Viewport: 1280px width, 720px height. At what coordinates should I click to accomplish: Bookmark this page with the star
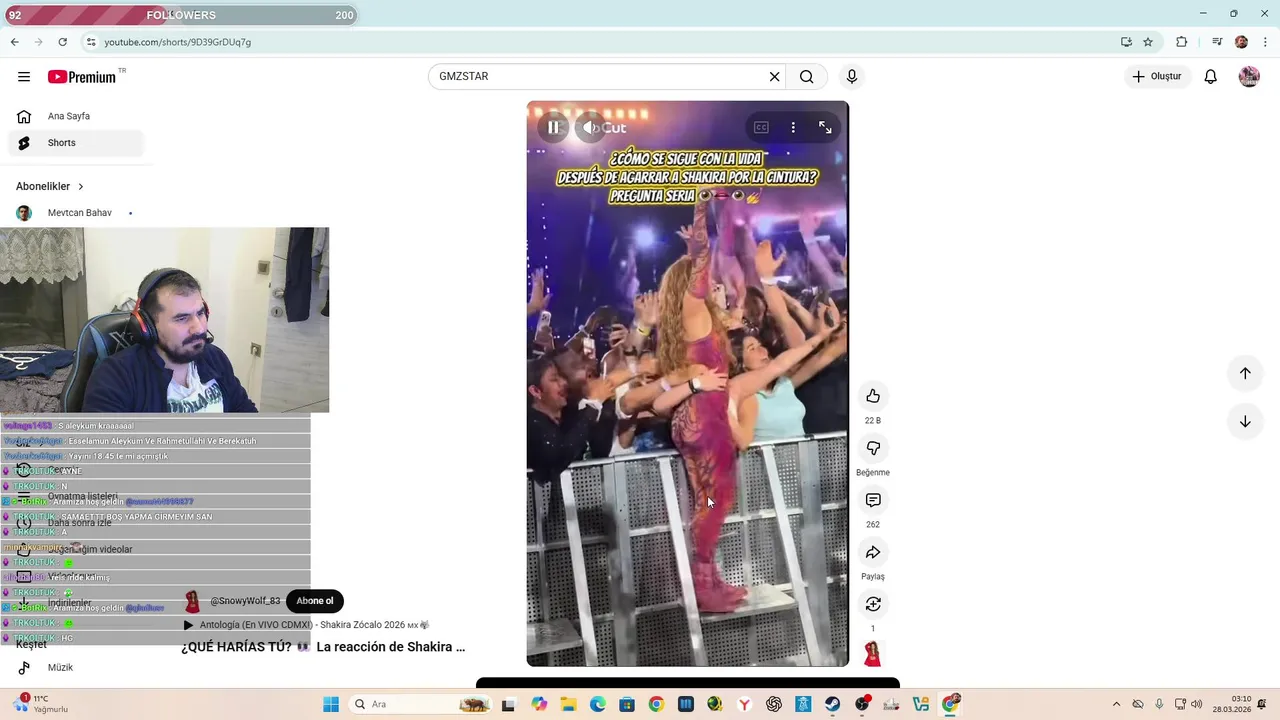click(x=1148, y=42)
